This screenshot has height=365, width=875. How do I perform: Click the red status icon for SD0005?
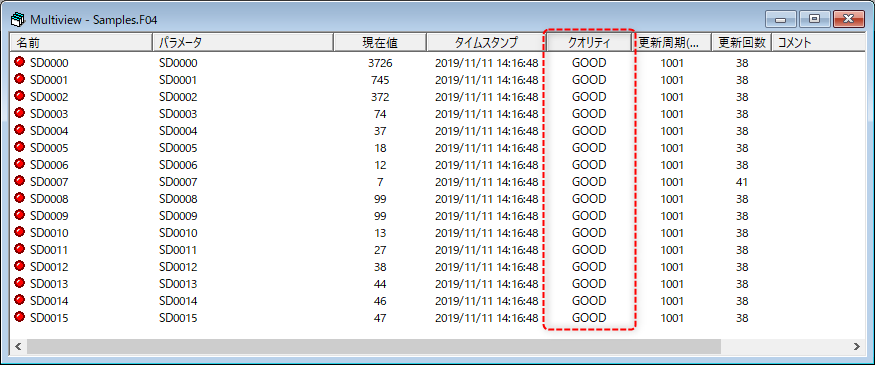pyautogui.click(x=20, y=147)
